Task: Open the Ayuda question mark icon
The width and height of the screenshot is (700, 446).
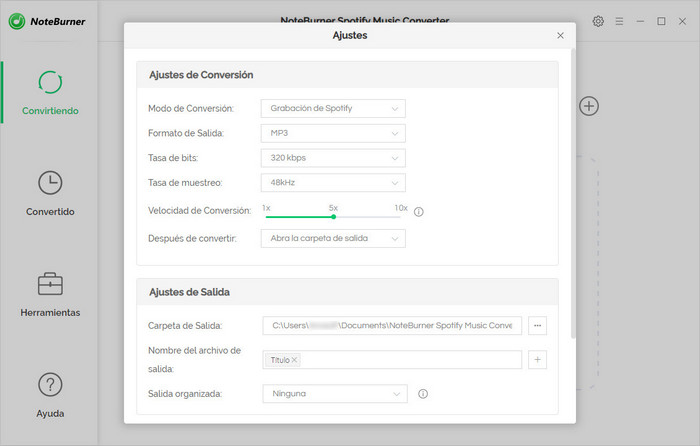Action: pos(50,384)
